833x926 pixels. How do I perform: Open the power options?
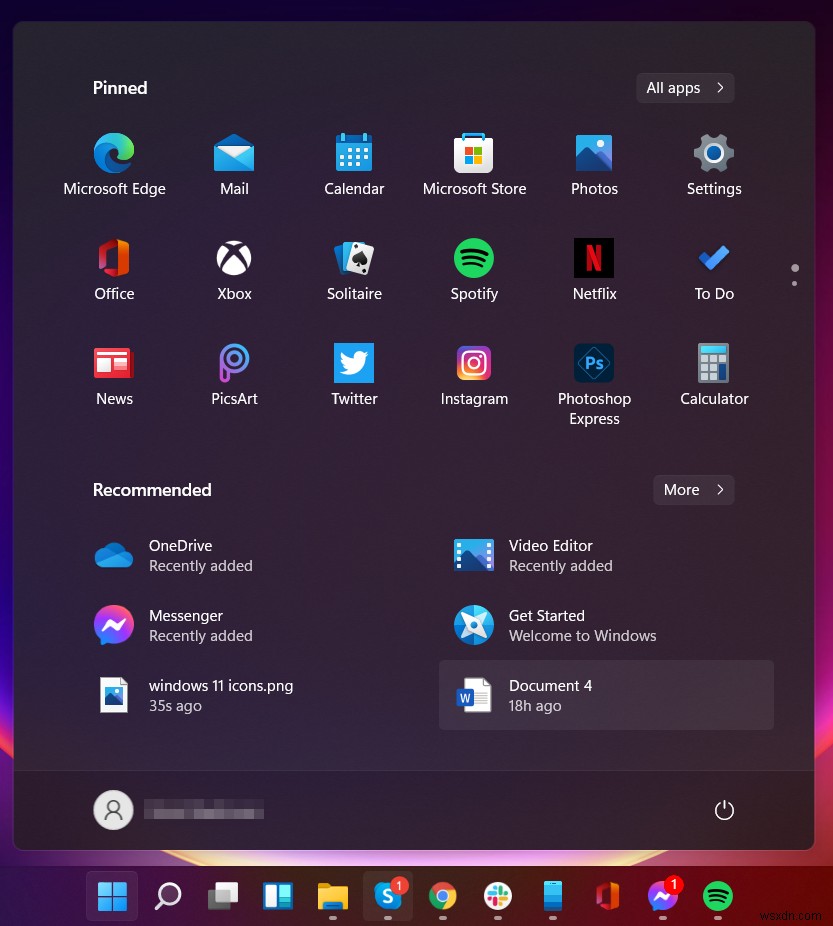point(724,810)
